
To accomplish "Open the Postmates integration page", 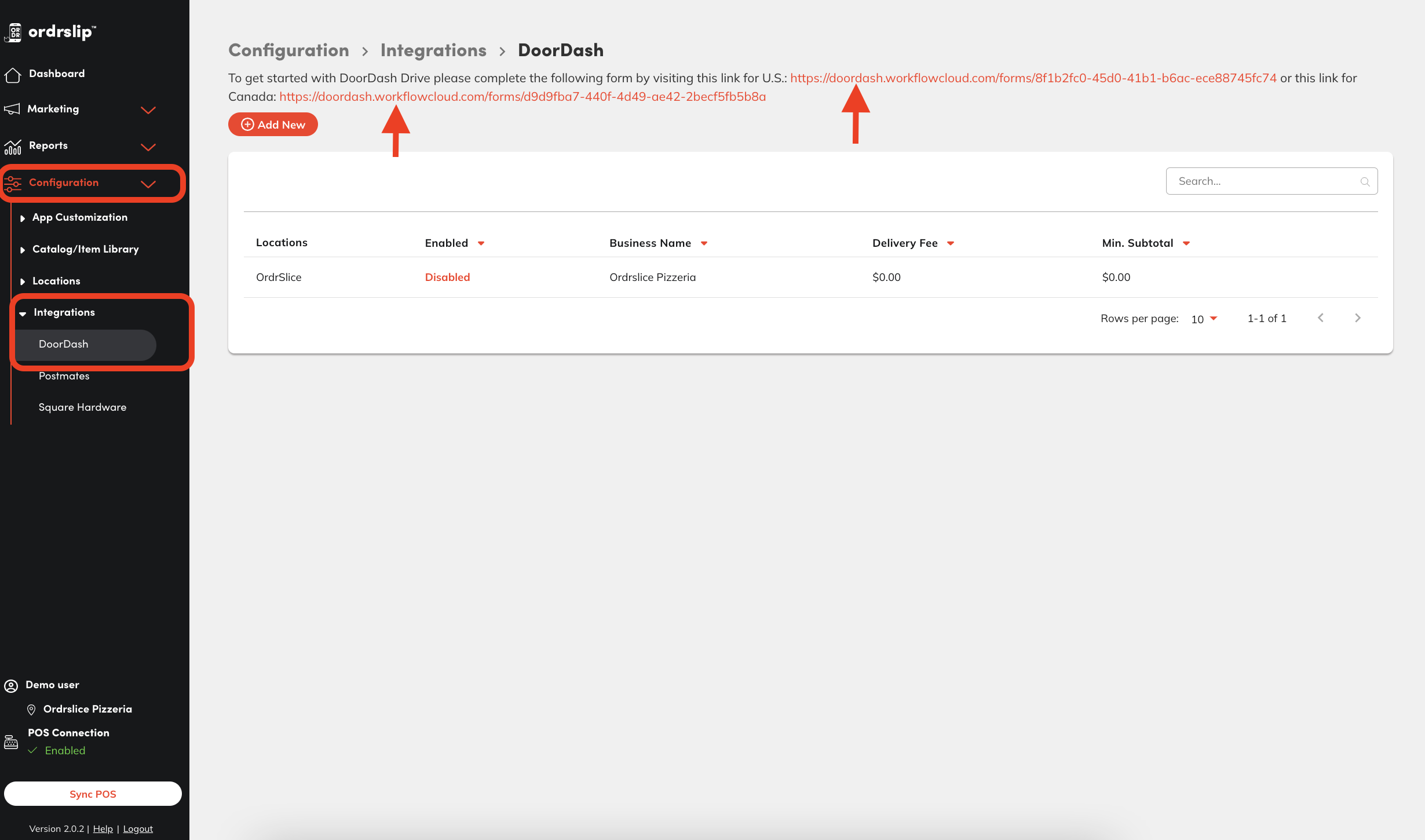I will pos(64,376).
